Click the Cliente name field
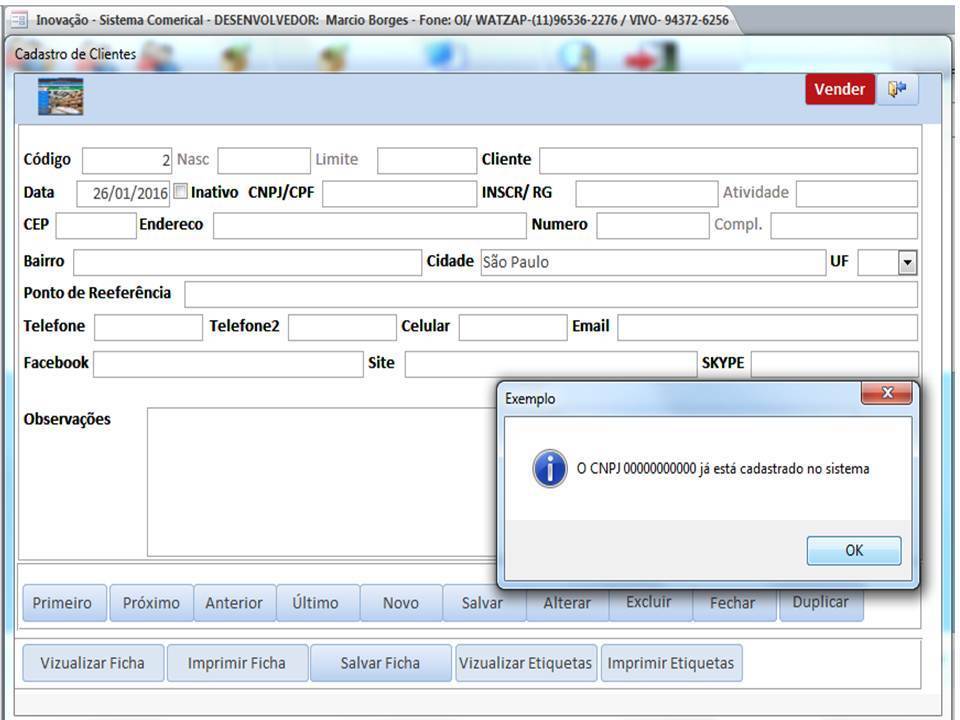 coord(729,160)
